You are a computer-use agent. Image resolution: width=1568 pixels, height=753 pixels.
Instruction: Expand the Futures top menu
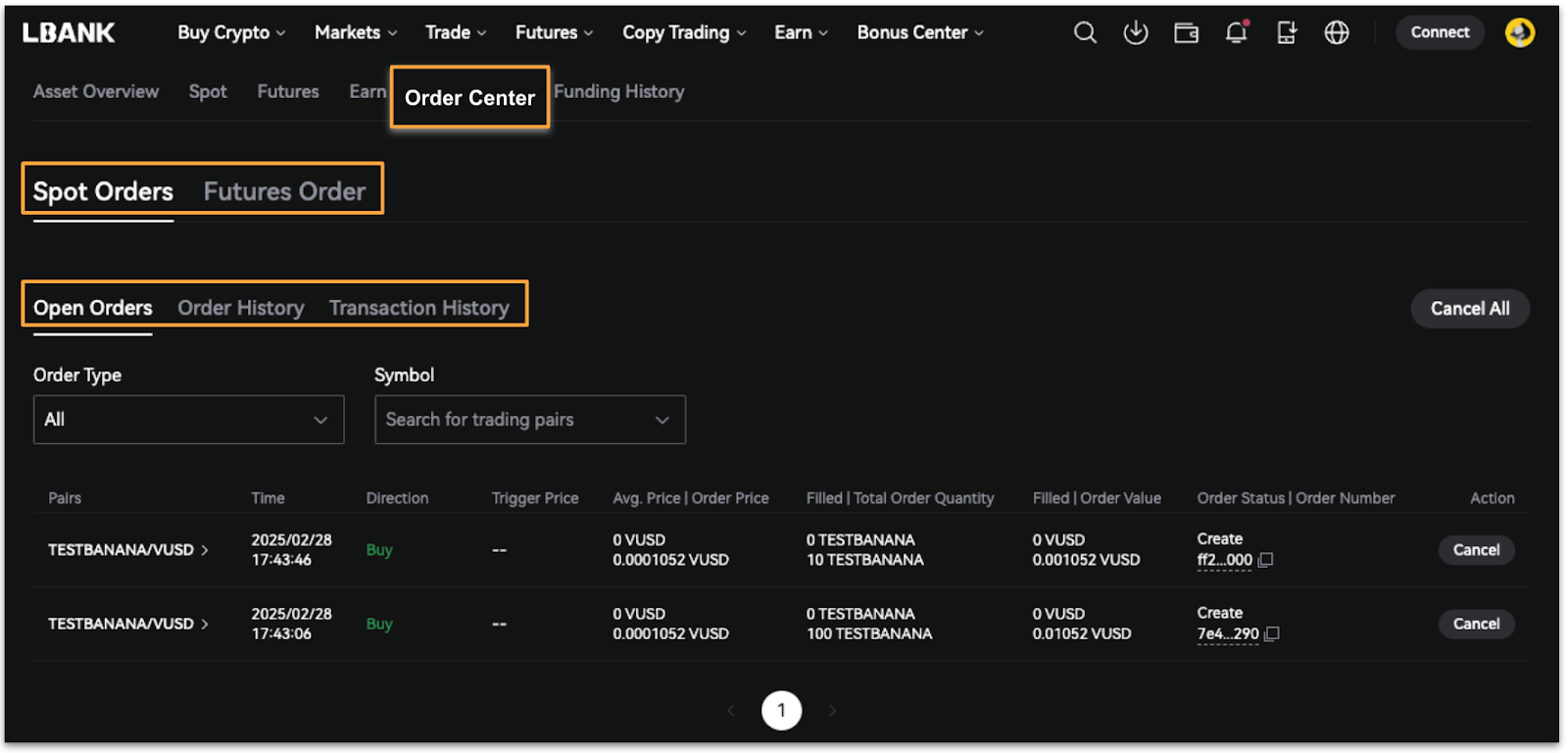coord(555,32)
